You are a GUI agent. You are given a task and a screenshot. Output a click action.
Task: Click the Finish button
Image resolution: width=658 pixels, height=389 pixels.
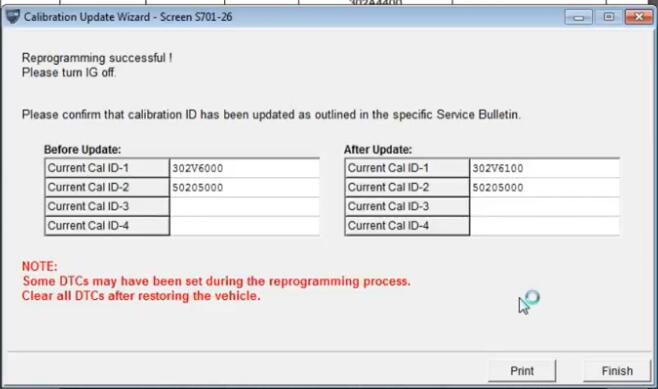tap(617, 371)
